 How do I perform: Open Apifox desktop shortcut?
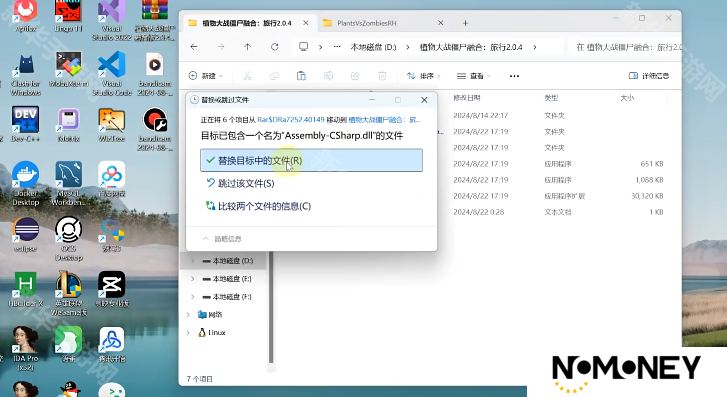coord(26,16)
